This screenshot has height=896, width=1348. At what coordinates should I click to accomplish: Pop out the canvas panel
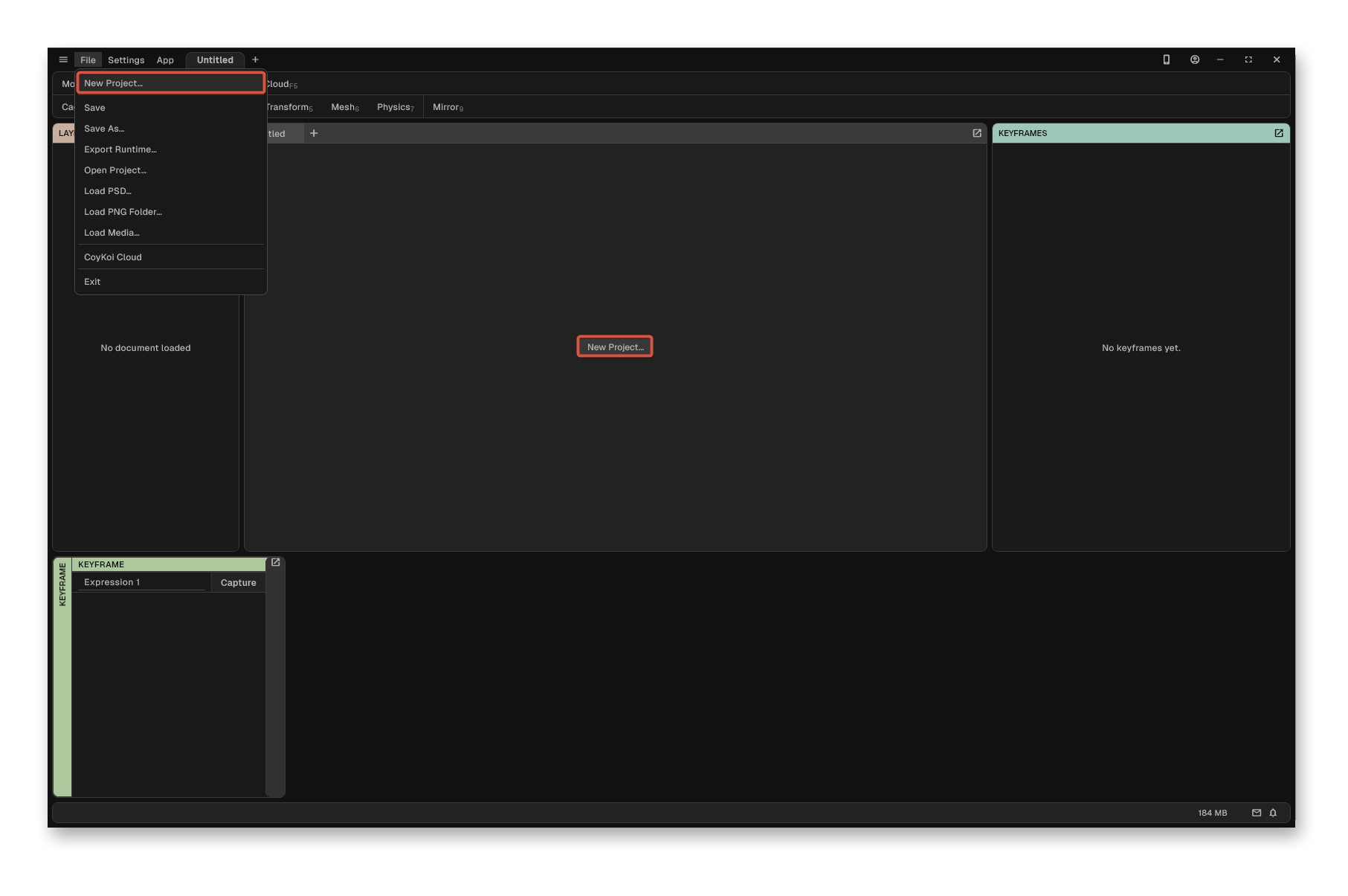[x=977, y=133]
